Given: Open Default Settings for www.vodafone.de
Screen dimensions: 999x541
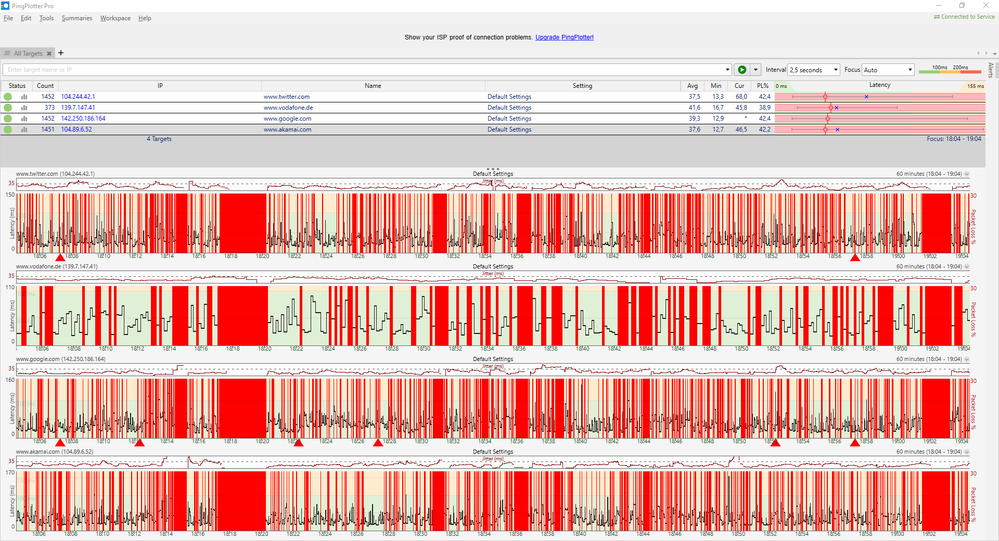Looking at the screenshot, I should point(509,108).
